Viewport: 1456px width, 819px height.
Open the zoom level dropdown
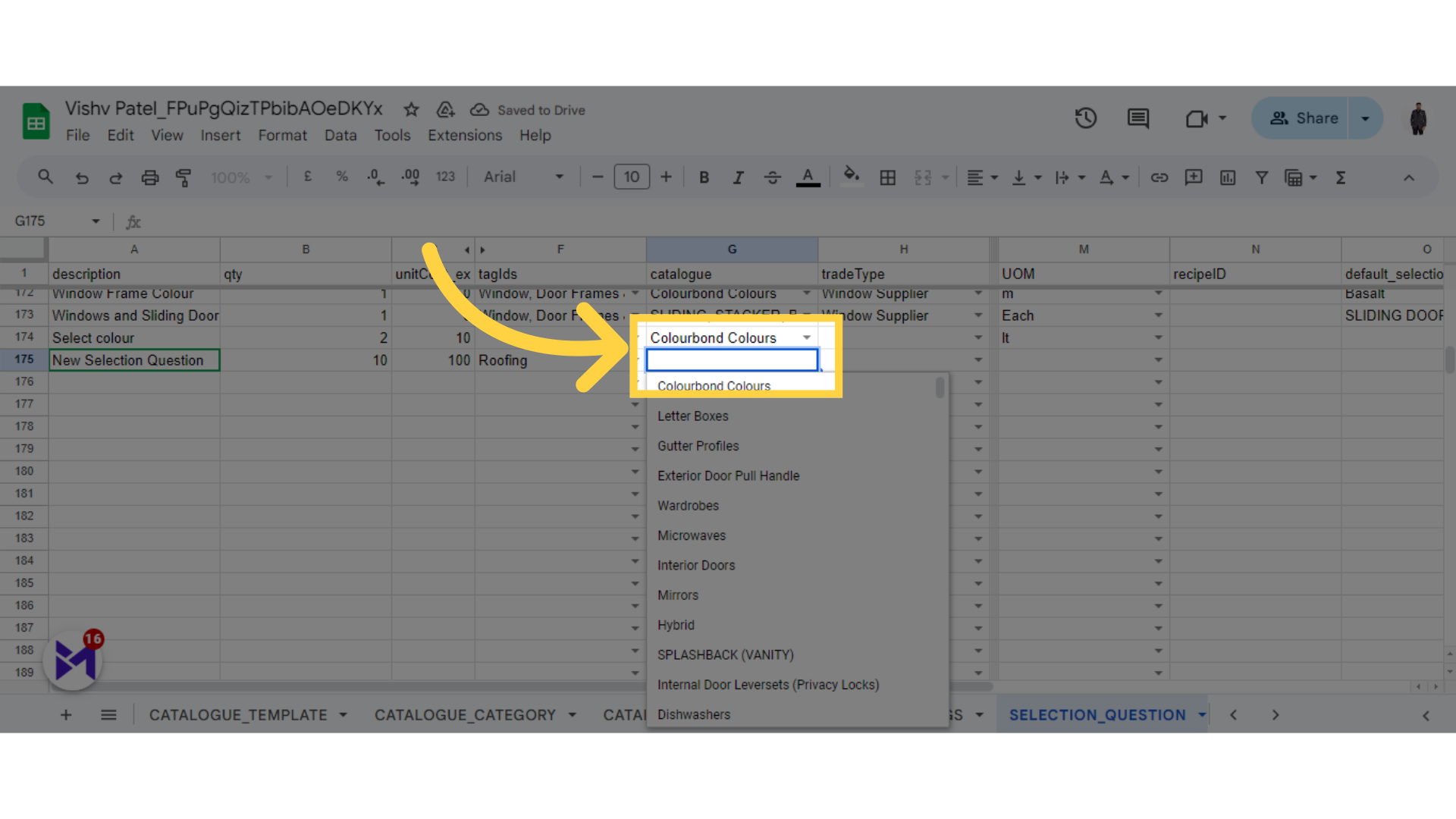pyautogui.click(x=241, y=177)
